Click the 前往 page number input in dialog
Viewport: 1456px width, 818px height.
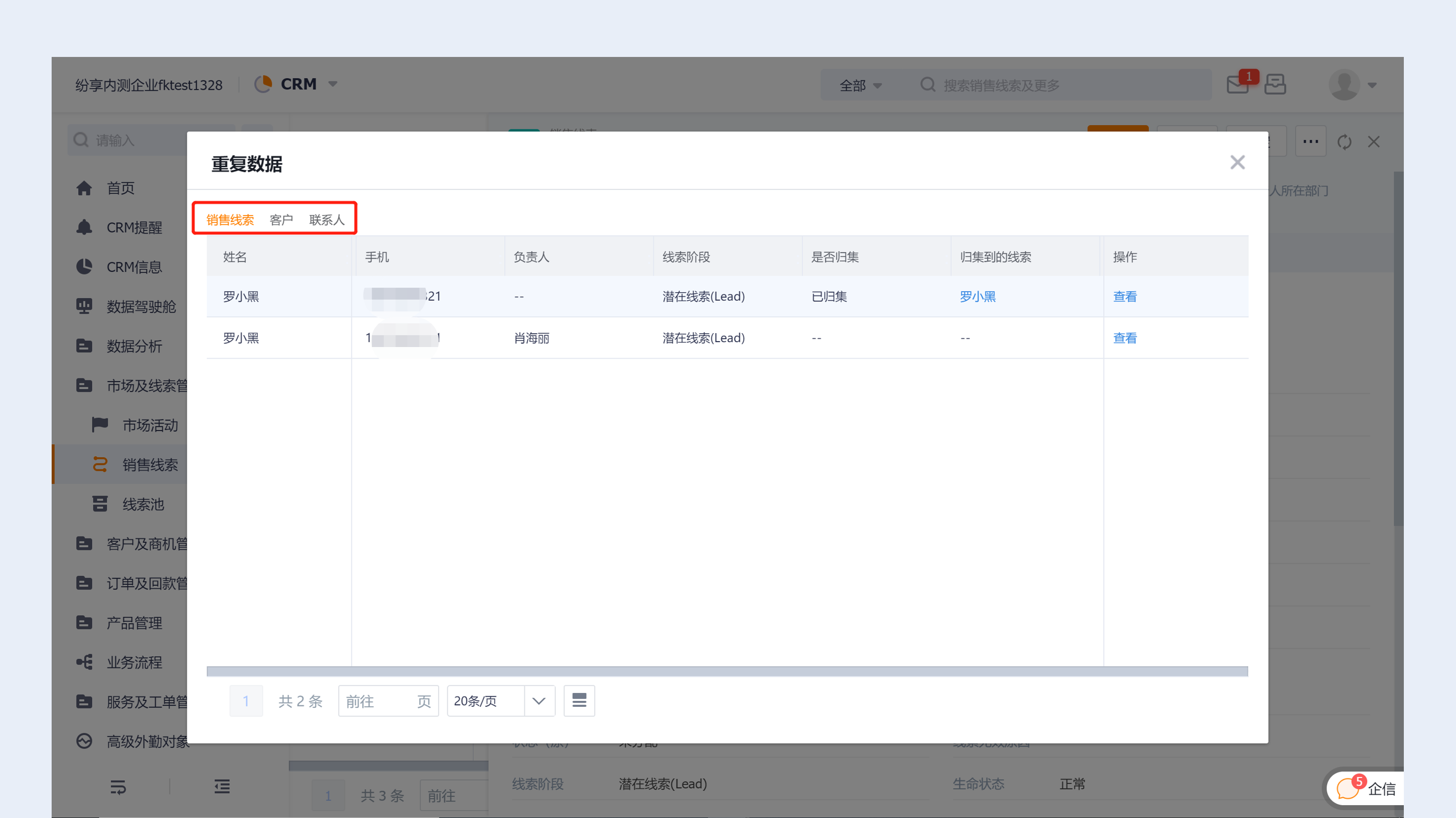point(388,701)
